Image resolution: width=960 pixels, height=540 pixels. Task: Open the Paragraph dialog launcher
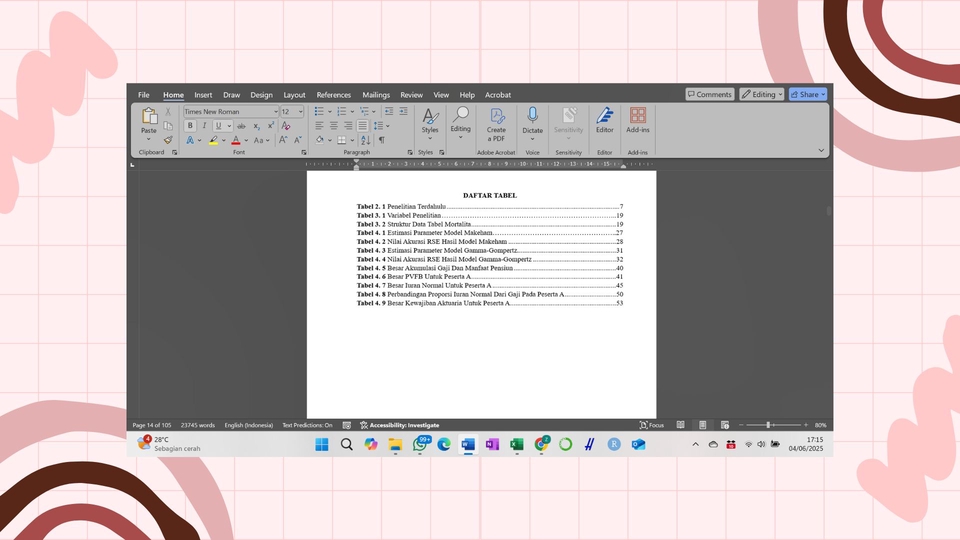click(x=410, y=152)
